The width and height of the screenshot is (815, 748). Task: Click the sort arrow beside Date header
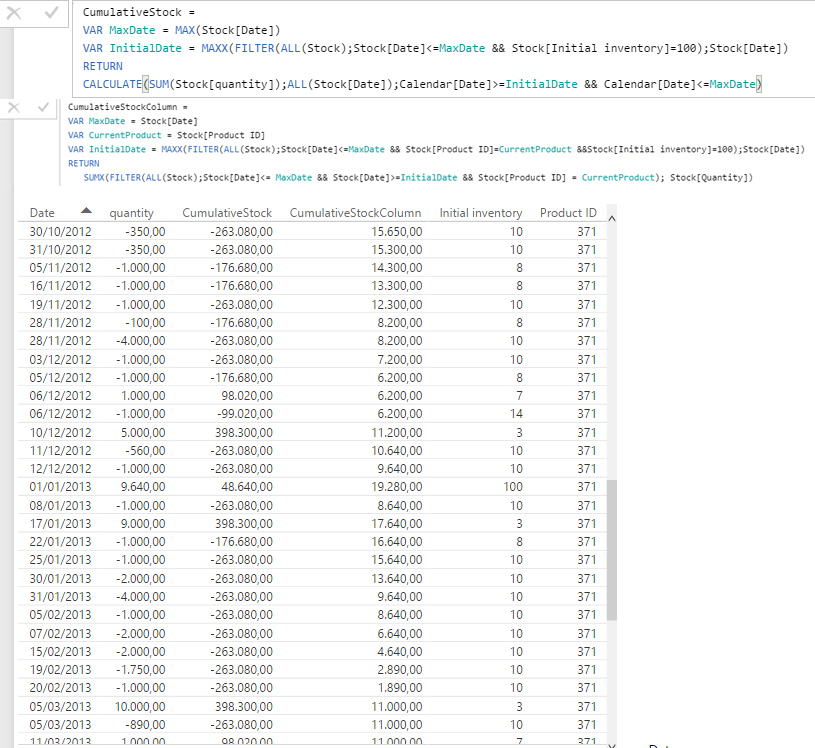[86, 211]
